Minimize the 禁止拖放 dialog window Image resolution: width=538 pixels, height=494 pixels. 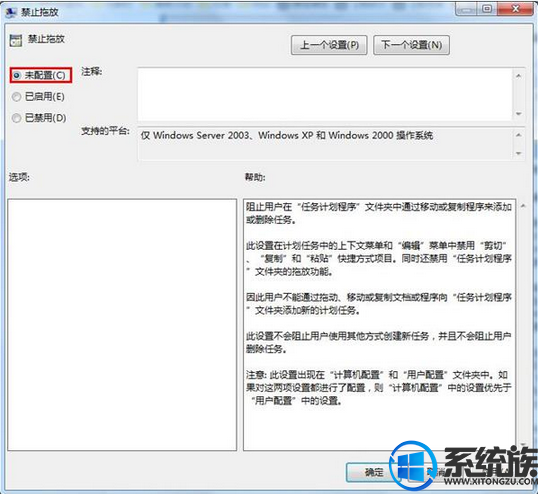pos(467,9)
